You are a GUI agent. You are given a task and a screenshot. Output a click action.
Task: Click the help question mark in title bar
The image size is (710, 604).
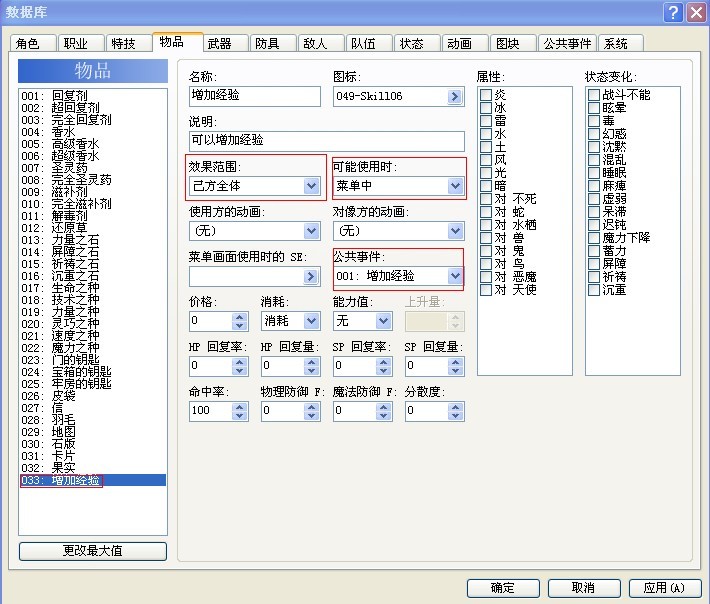click(x=673, y=12)
